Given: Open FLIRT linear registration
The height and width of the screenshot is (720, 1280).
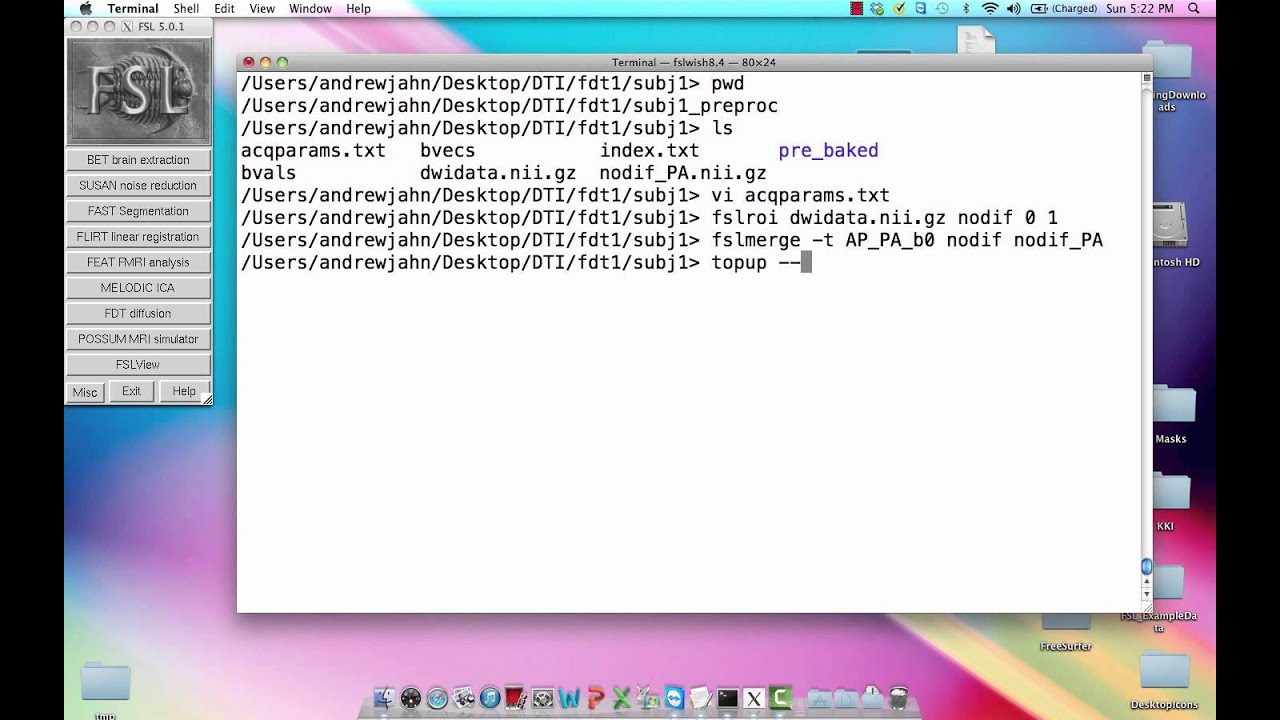Looking at the screenshot, I should point(138,237).
